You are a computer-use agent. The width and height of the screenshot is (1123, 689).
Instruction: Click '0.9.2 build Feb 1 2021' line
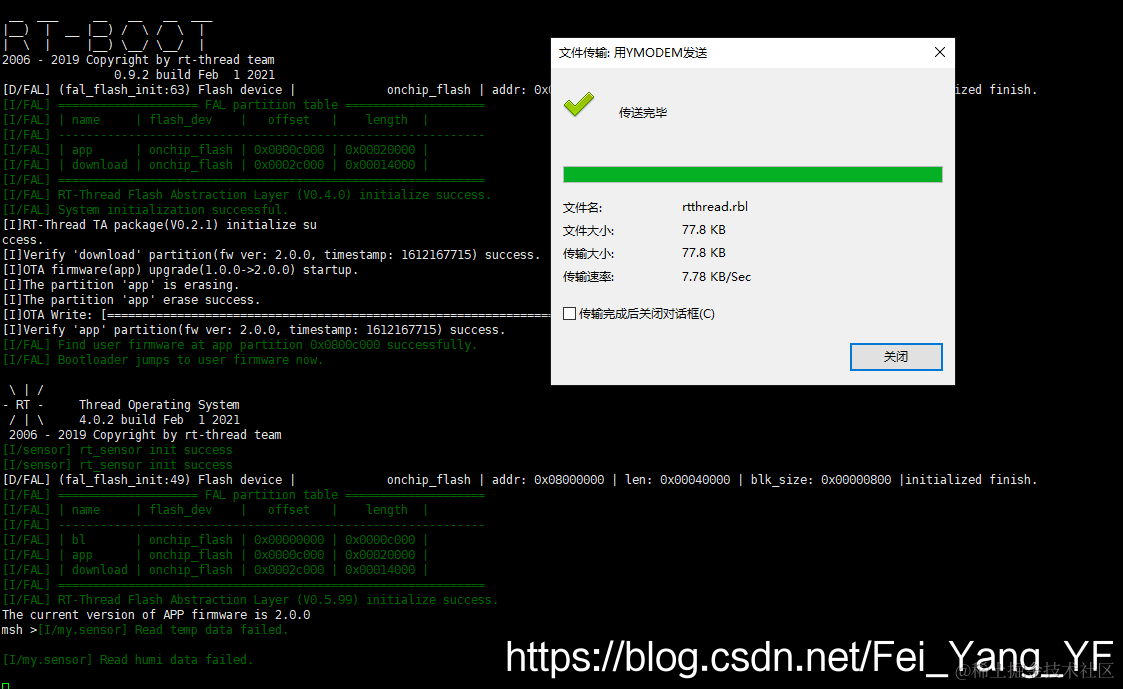click(194, 74)
